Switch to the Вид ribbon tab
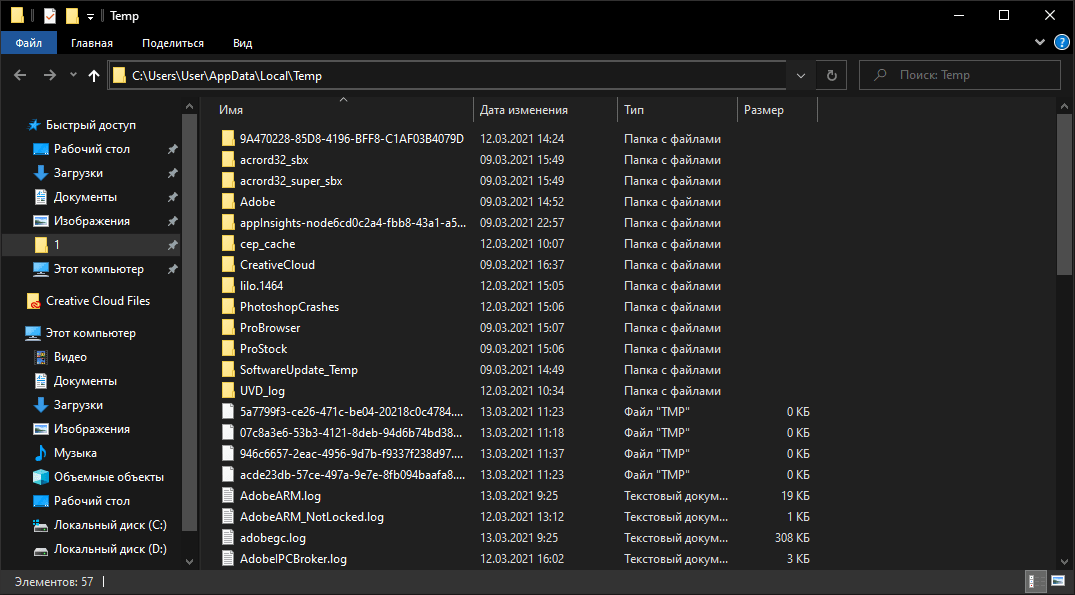Screen dimensions: 1075x595 [242, 43]
